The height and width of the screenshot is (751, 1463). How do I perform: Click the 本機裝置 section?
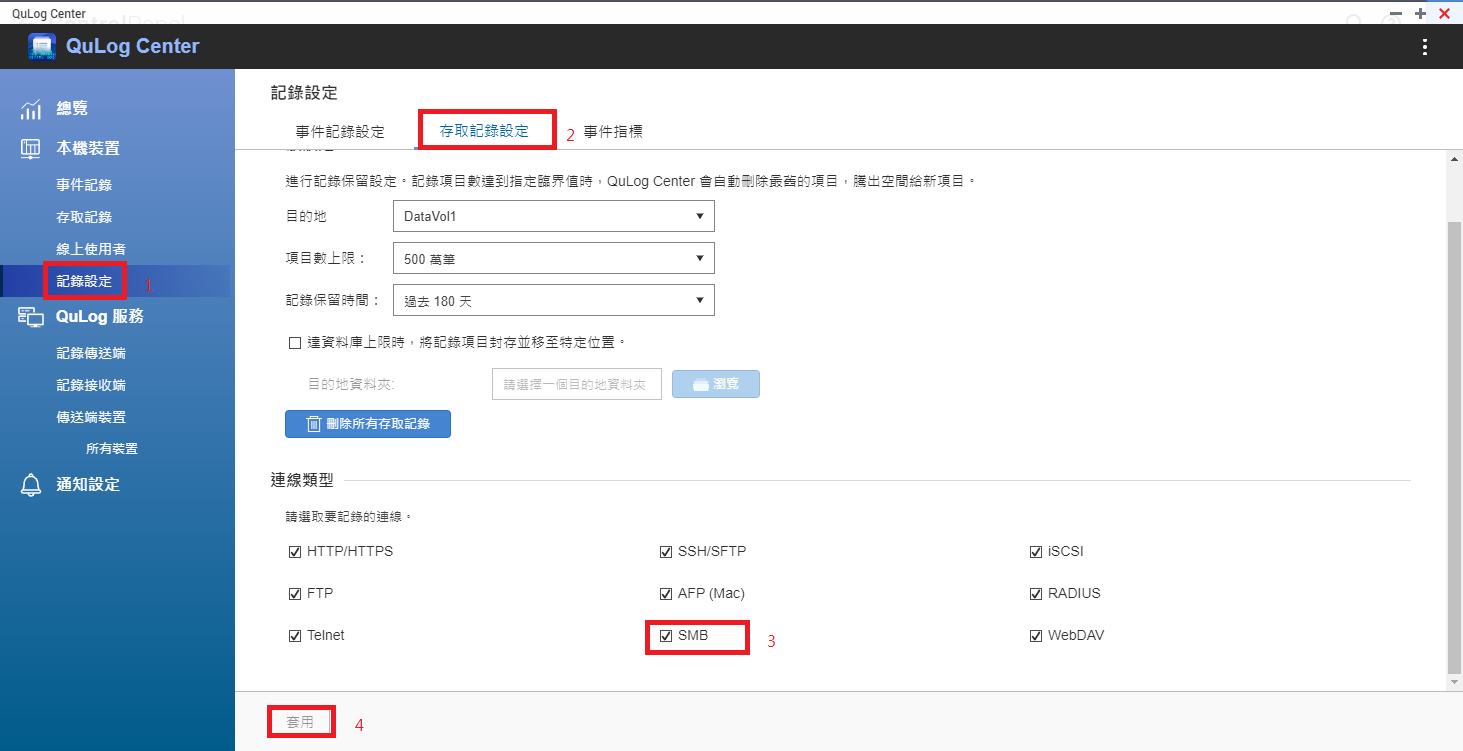click(x=87, y=148)
